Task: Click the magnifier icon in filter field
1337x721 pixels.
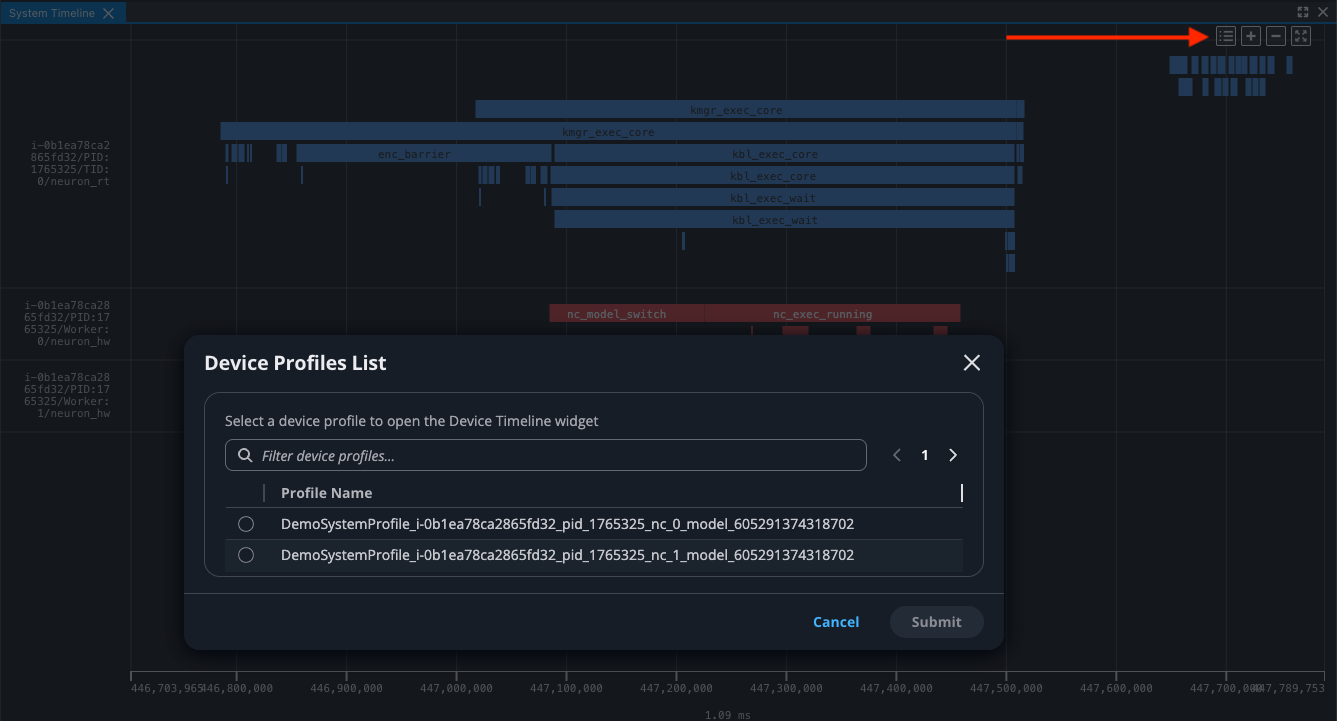Action: [x=244, y=454]
